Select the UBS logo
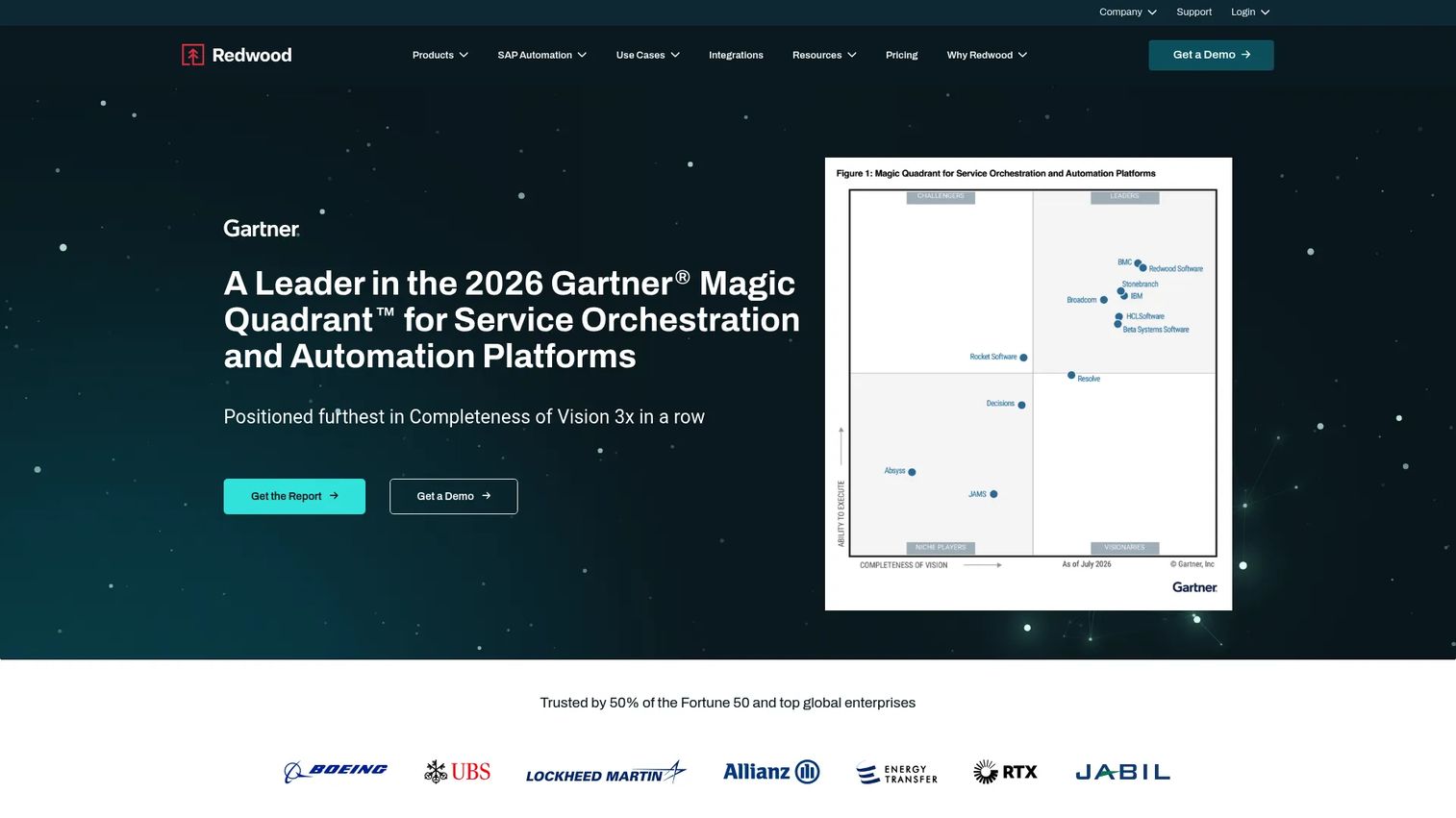This screenshot has width=1456, height=818. (458, 772)
